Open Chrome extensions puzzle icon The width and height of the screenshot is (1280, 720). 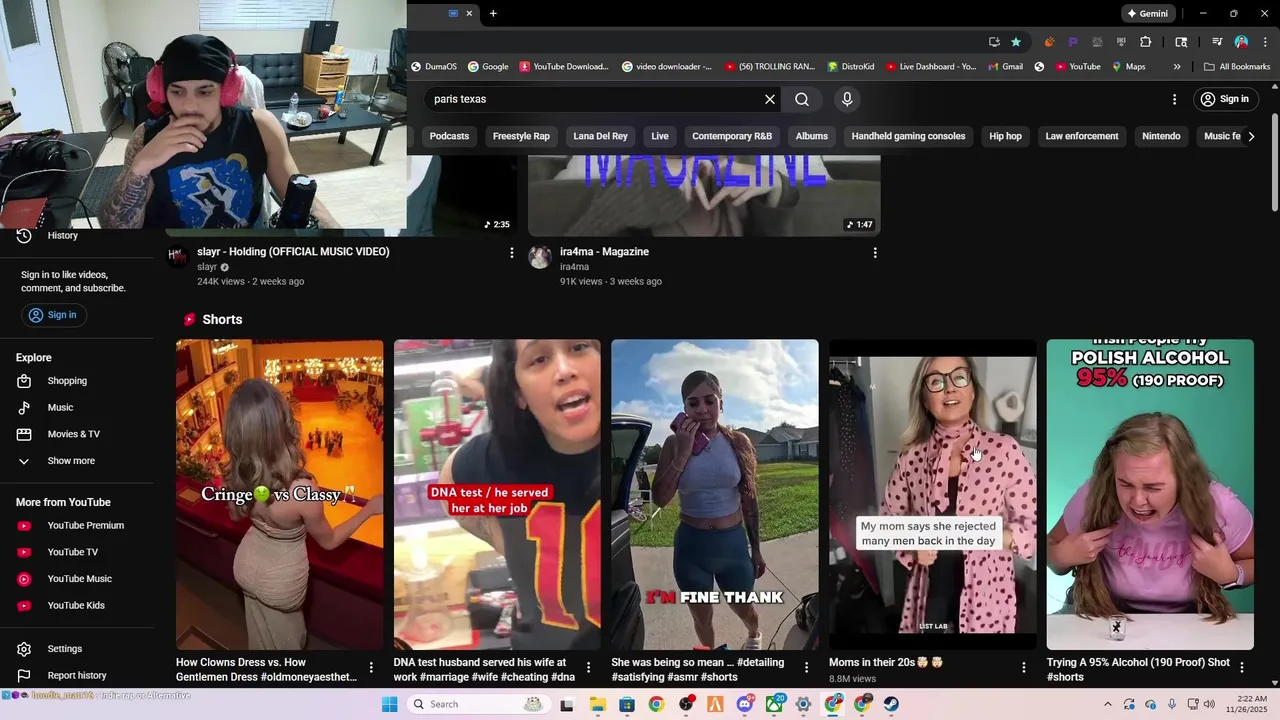pos(1146,42)
